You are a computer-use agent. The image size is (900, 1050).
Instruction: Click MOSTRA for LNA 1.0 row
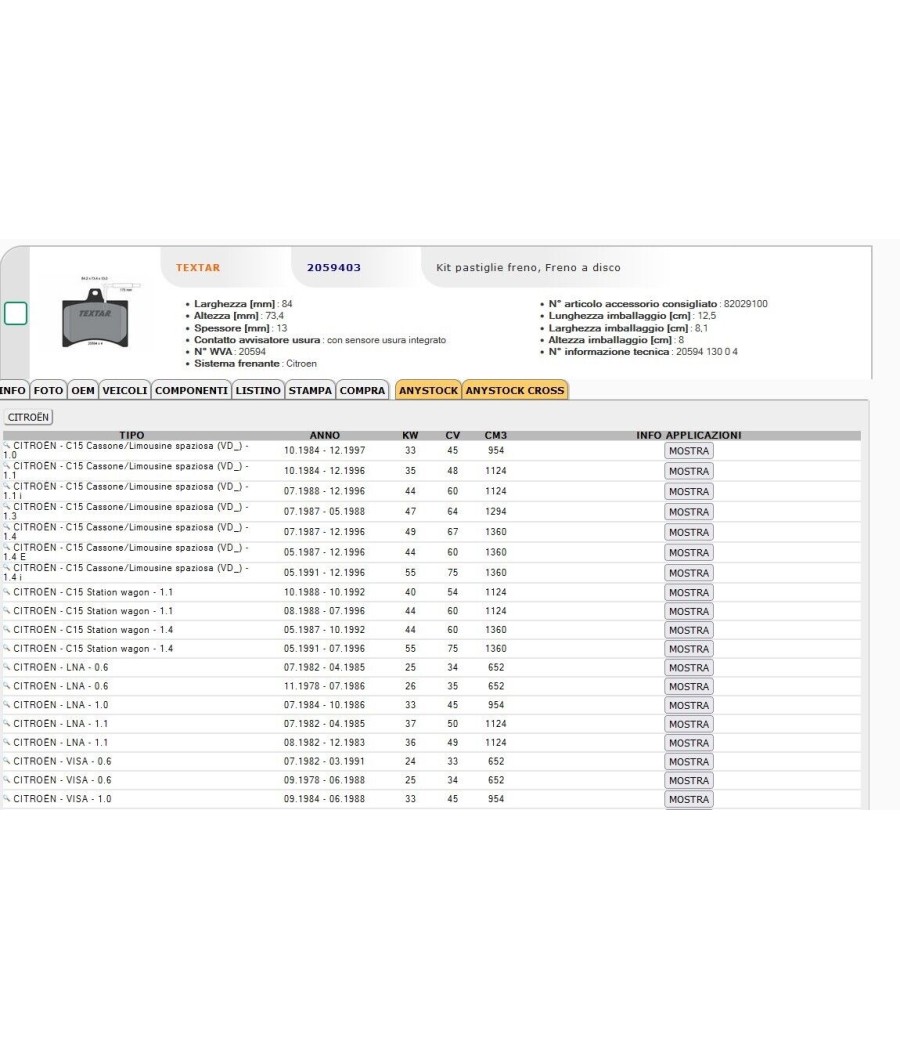[x=688, y=705]
